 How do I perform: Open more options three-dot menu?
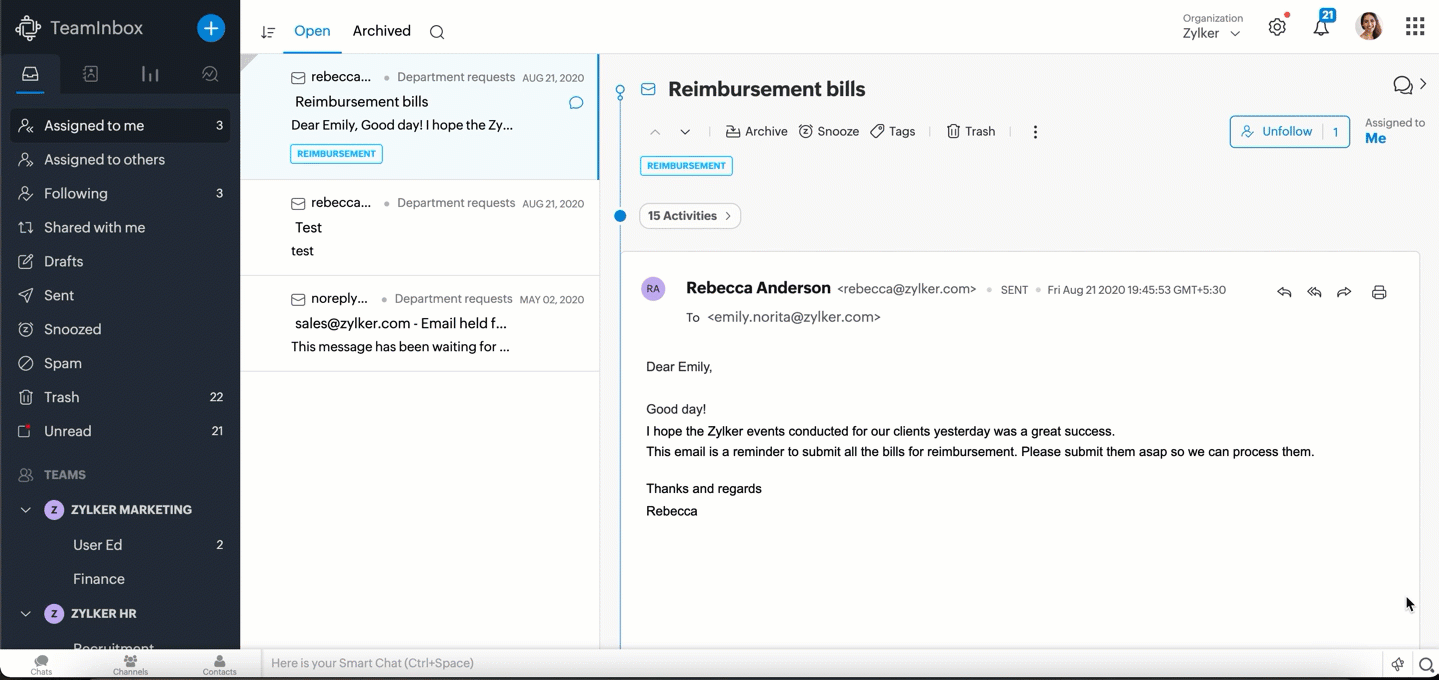click(1035, 132)
